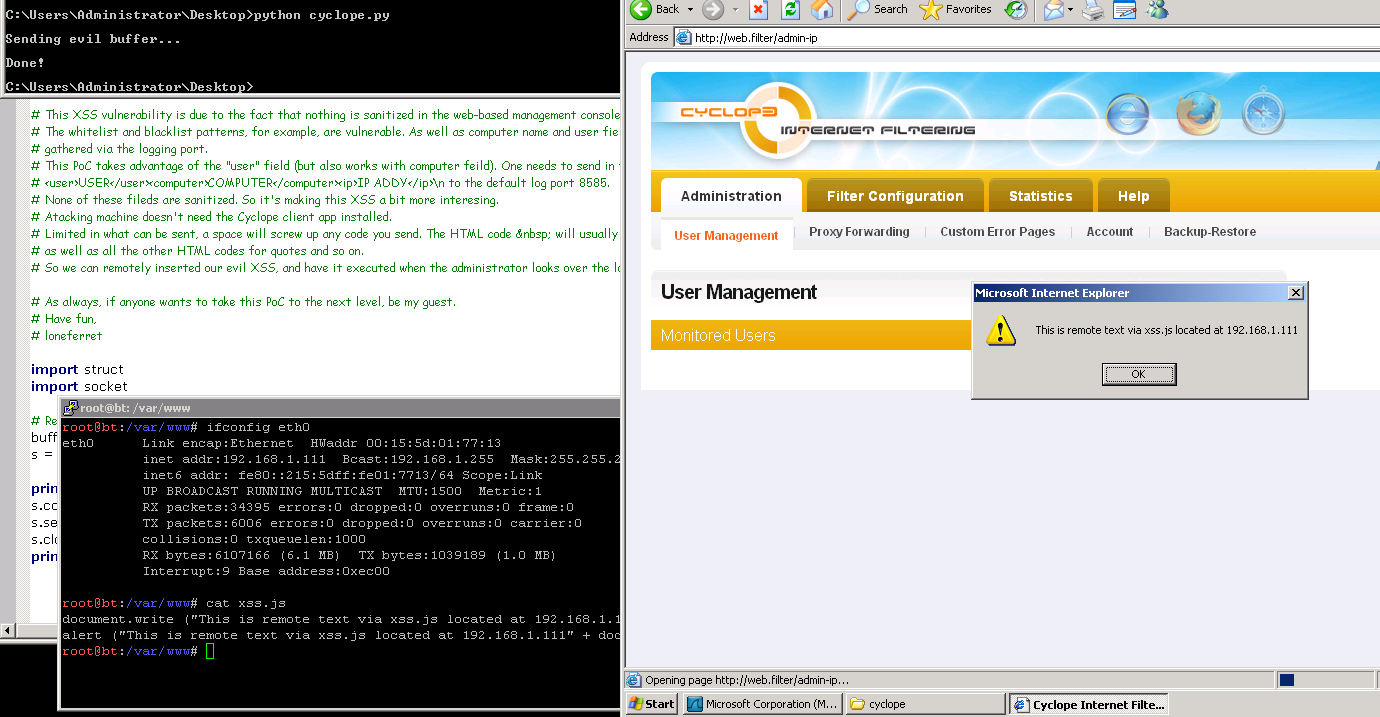Click the grey Forward arrow in Internet Explorer

click(713, 10)
